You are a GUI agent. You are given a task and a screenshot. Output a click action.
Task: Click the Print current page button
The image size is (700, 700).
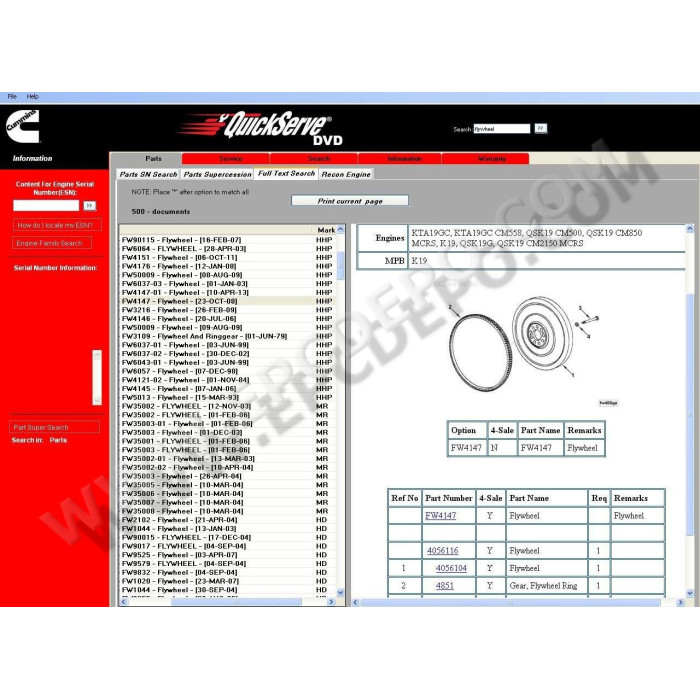pyautogui.click(x=350, y=201)
